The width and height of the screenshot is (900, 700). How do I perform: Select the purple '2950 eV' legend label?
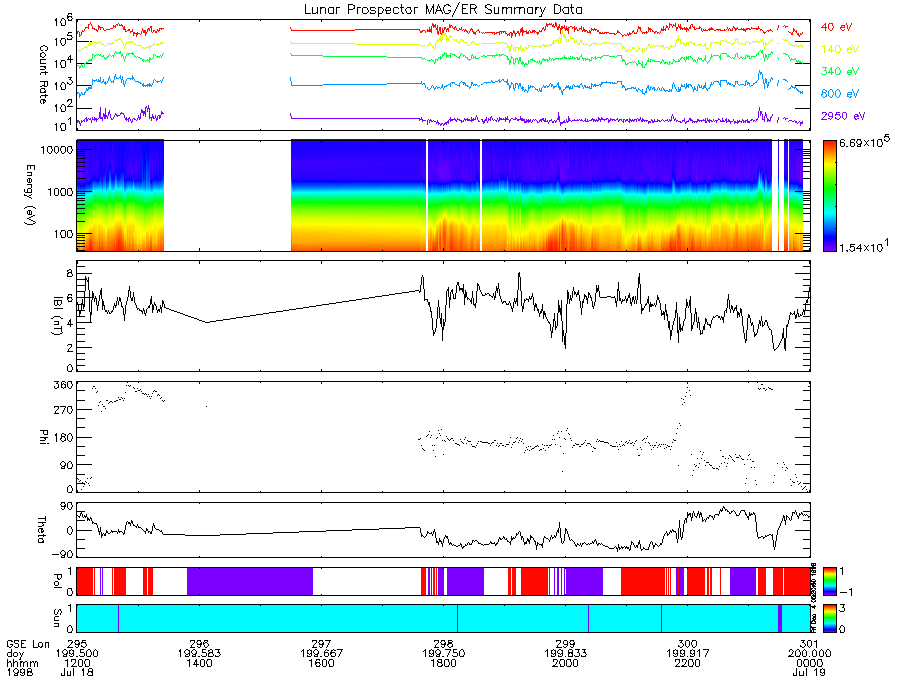point(843,116)
